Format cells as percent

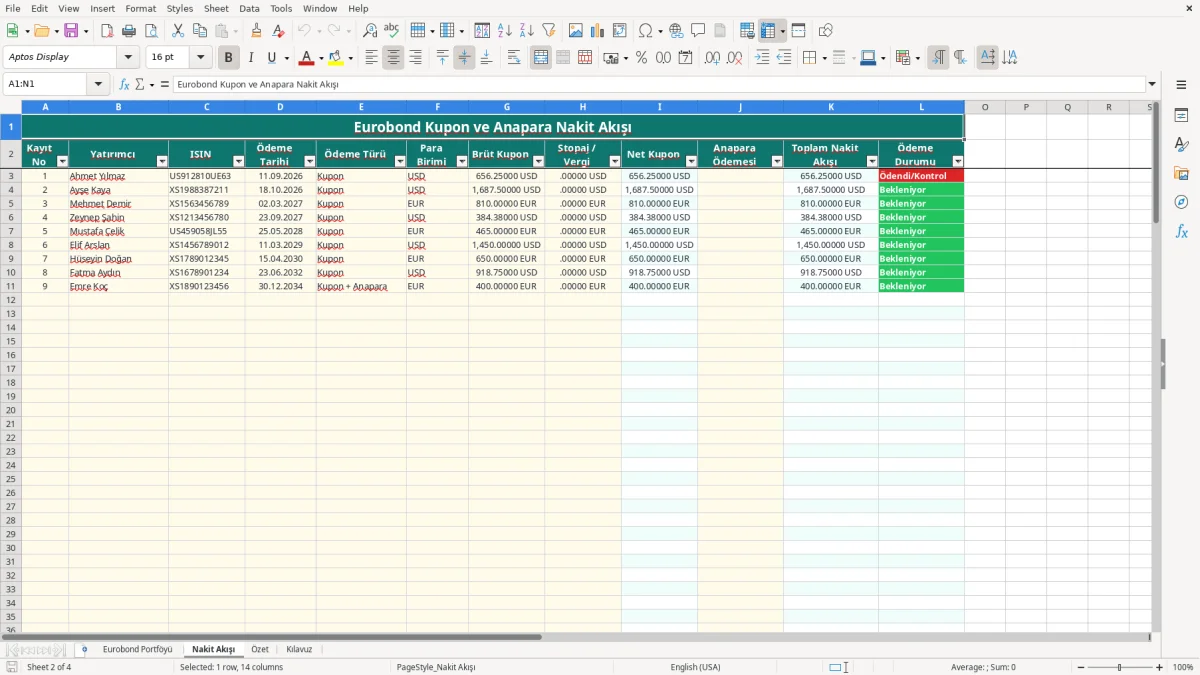tap(642, 58)
